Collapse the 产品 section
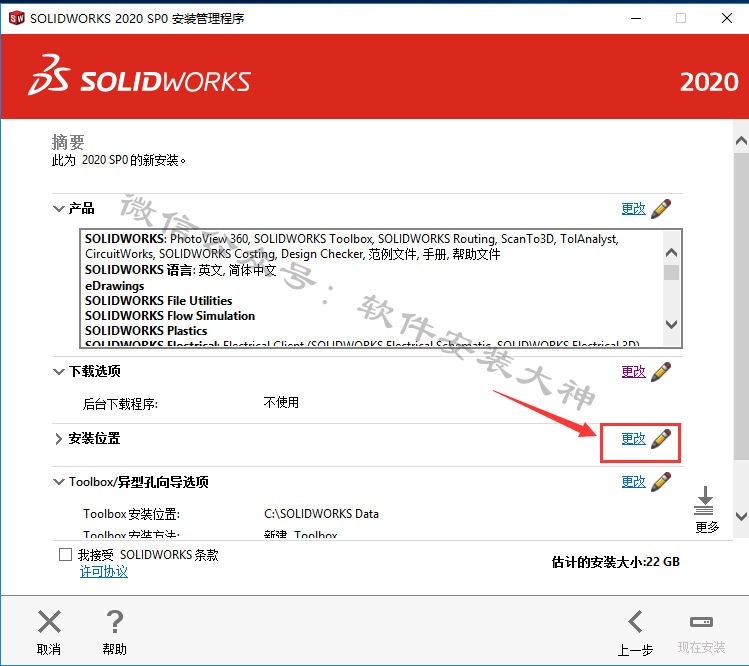The height and width of the screenshot is (666, 749). tap(58, 209)
